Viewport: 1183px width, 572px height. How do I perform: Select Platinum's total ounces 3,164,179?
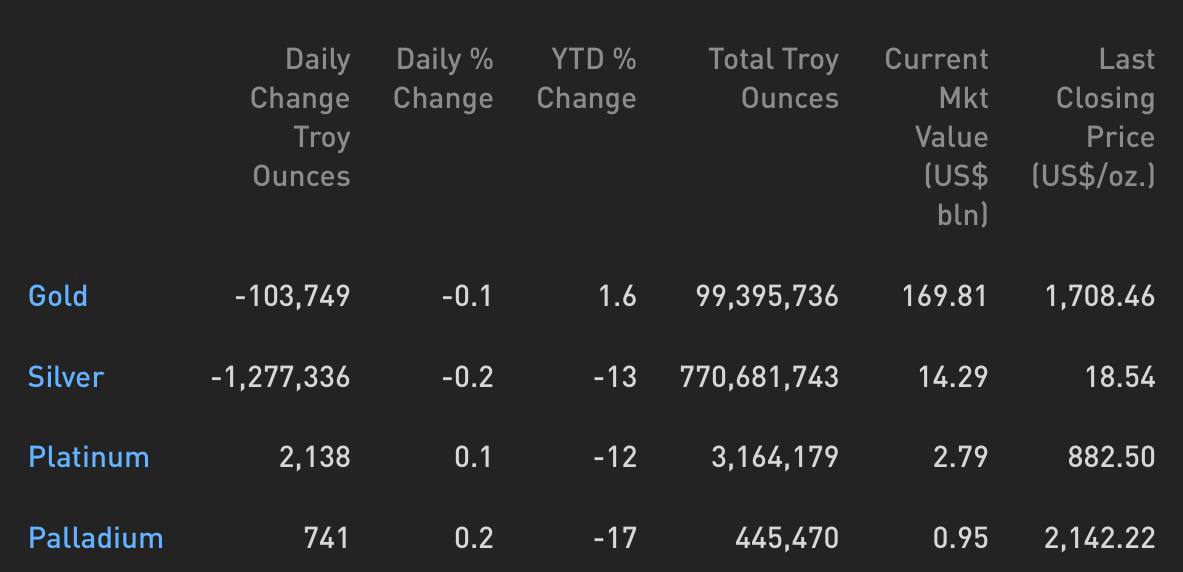pos(775,457)
